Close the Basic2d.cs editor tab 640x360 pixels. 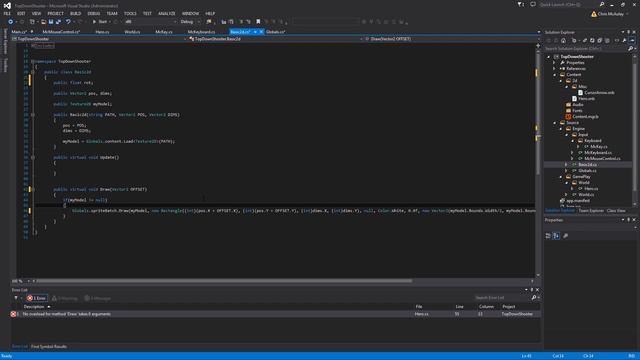pyautogui.click(x=261, y=32)
